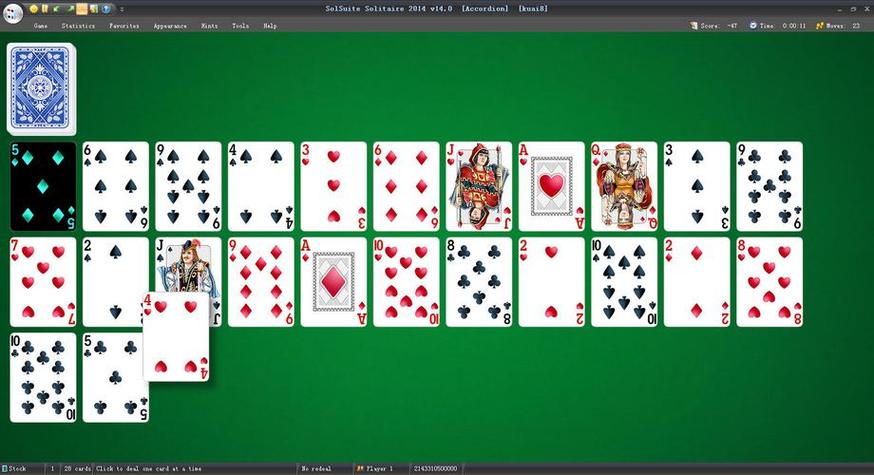Viewport: 874px width, 475px height.
Task: Open the SolSuite dice application button
Action: 12,12
